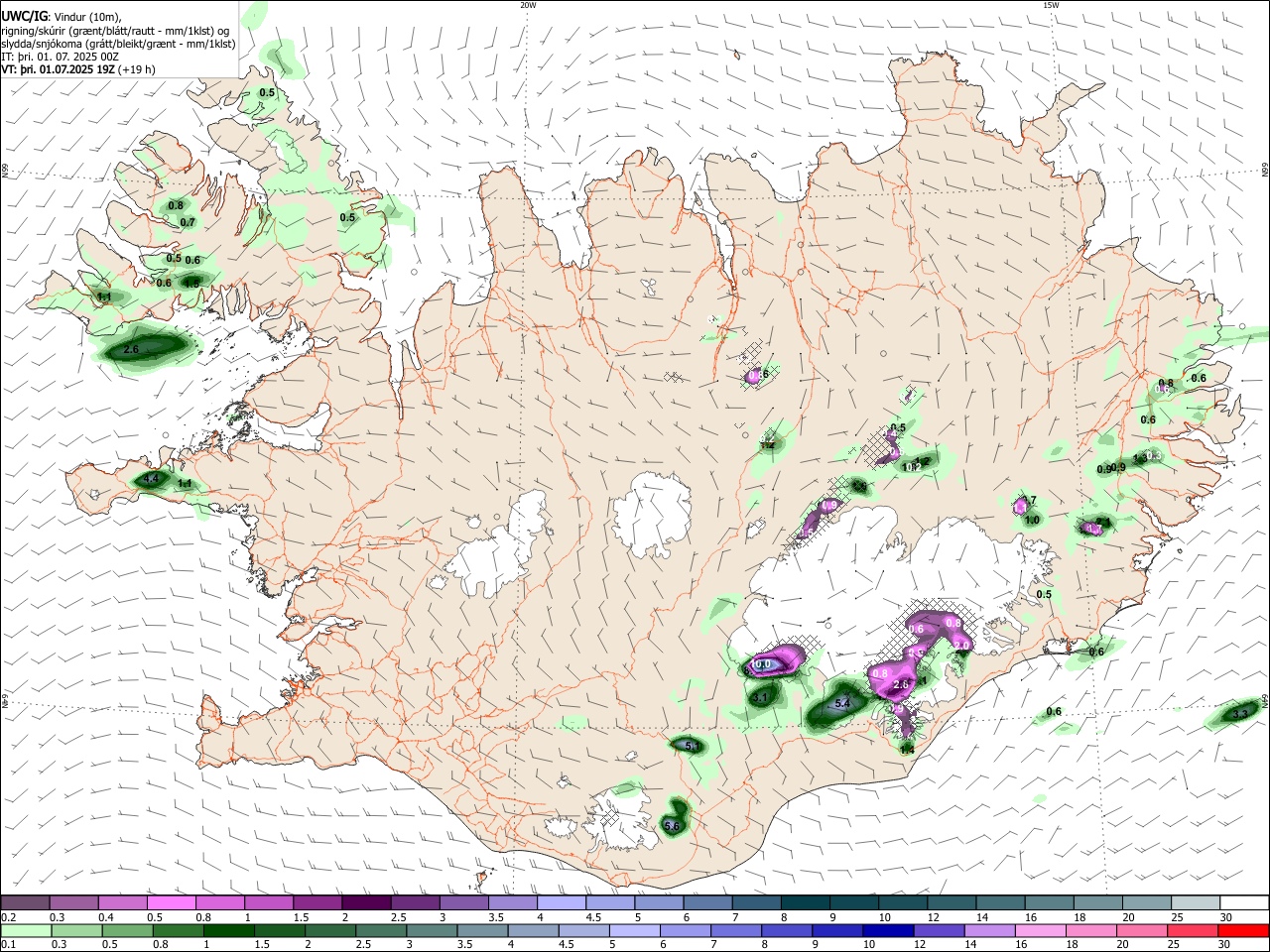
Task: Click the valid time line 'VT: þri. 01.07.2025 19Z'
Action: (59, 69)
